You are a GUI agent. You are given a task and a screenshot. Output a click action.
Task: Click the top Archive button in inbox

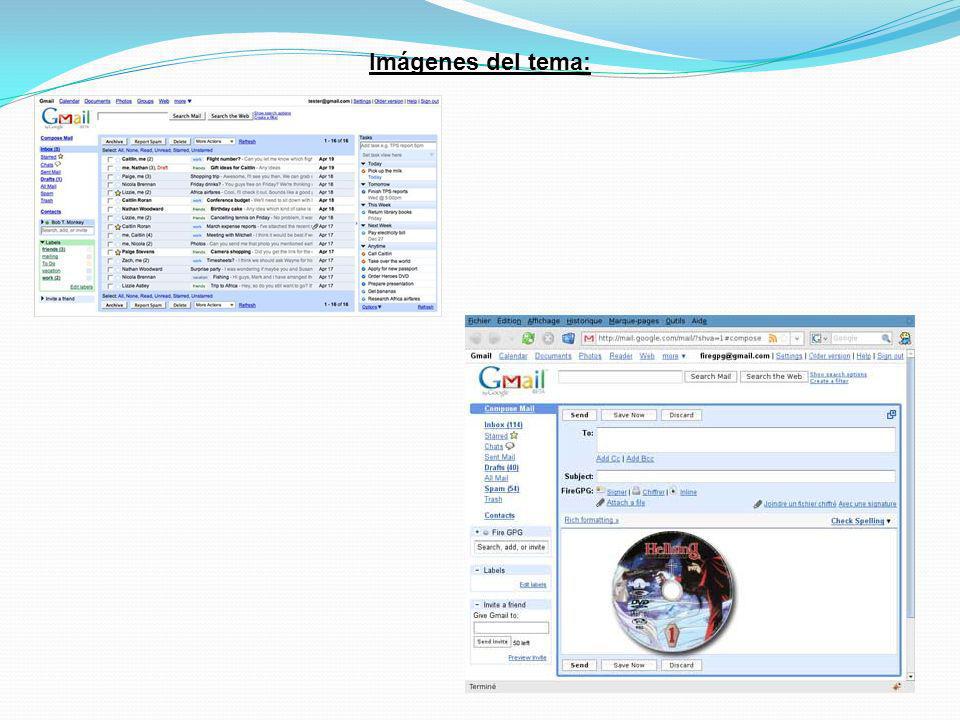click(114, 141)
